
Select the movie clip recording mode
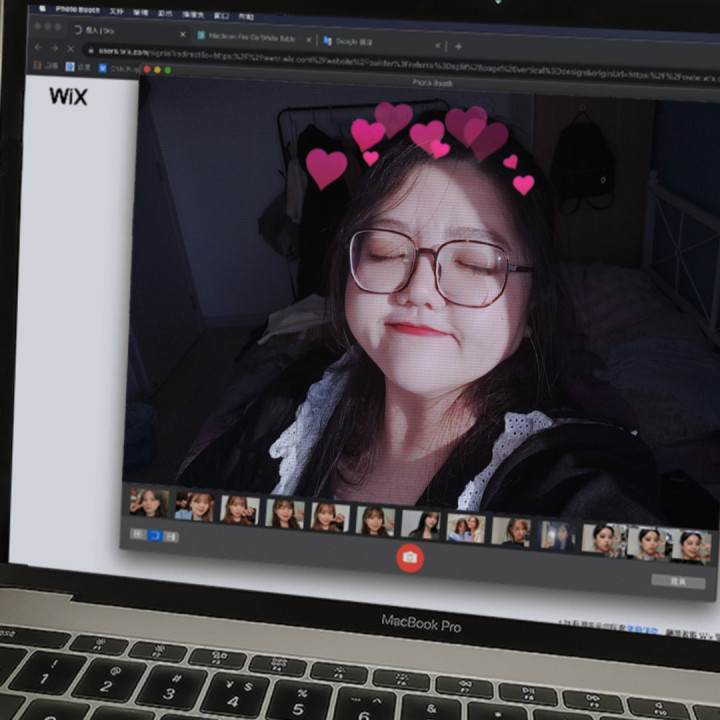click(171, 536)
